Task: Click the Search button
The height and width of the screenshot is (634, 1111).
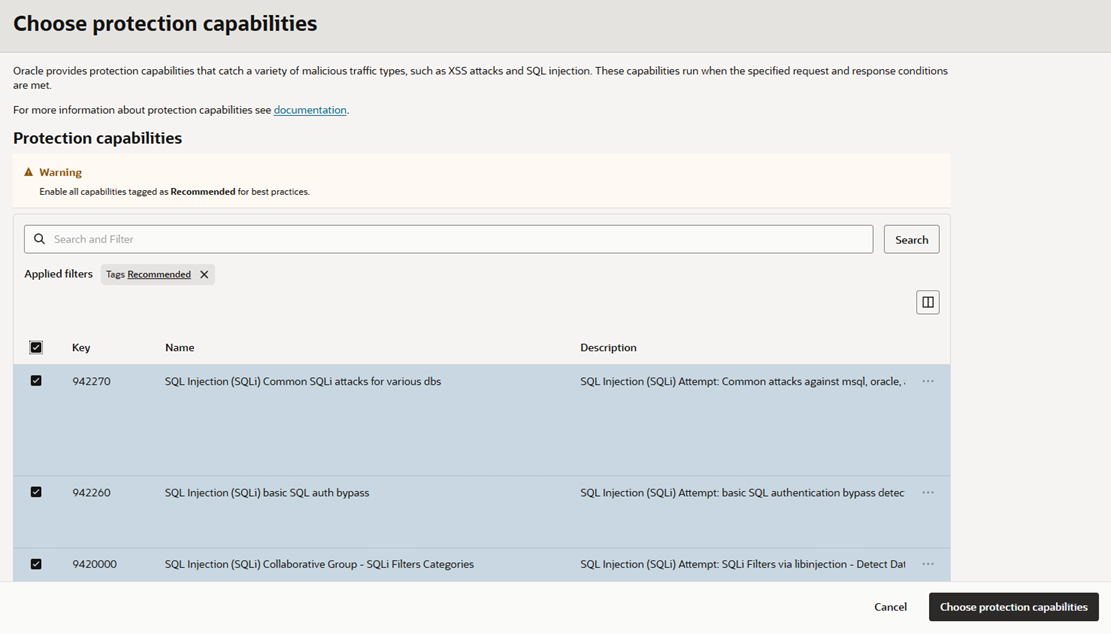Action: click(x=911, y=239)
